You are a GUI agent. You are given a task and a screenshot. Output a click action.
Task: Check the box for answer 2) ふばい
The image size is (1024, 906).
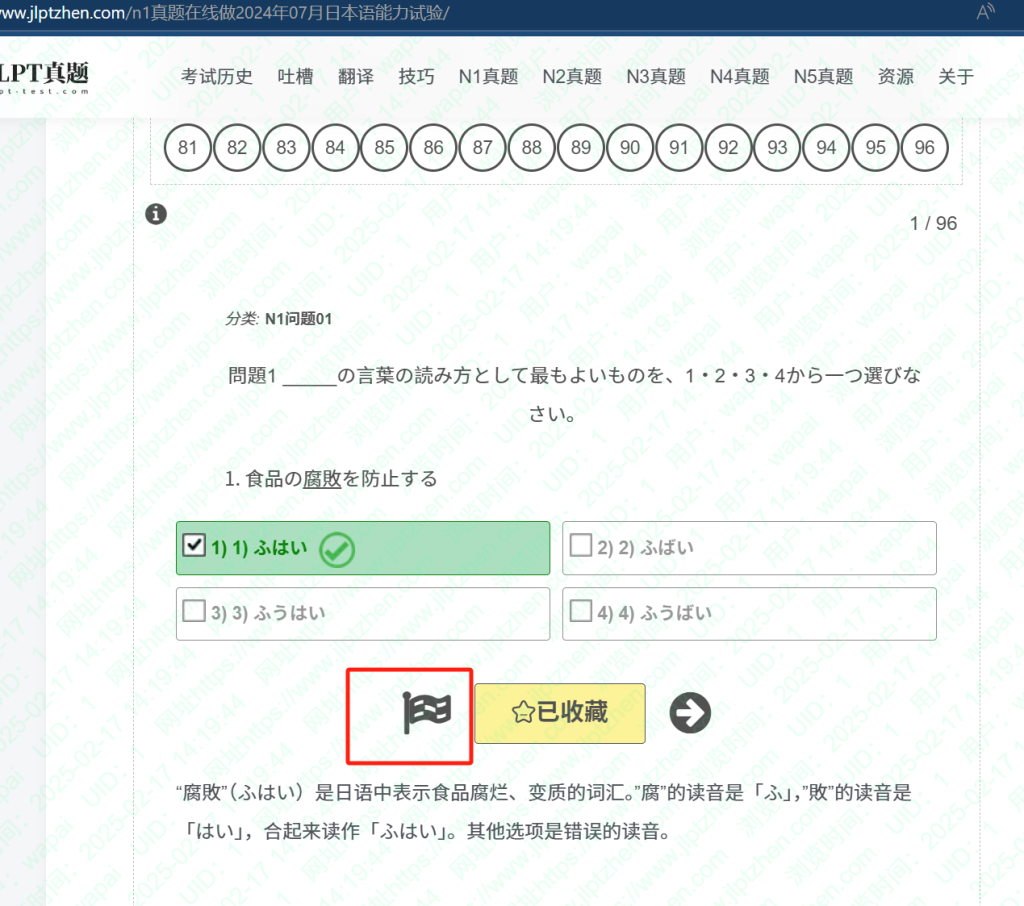581,545
